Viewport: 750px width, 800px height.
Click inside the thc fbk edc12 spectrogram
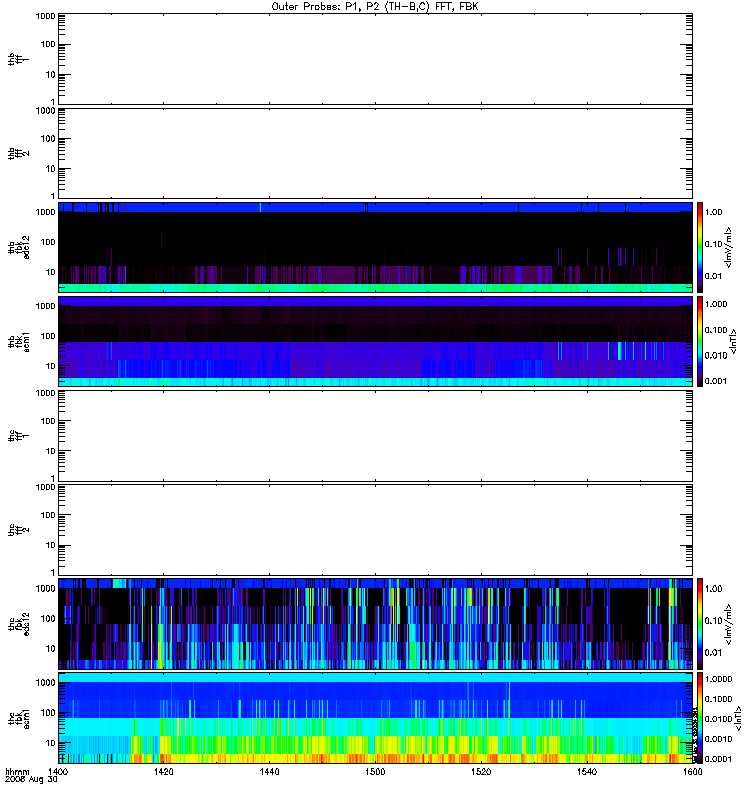click(375, 623)
